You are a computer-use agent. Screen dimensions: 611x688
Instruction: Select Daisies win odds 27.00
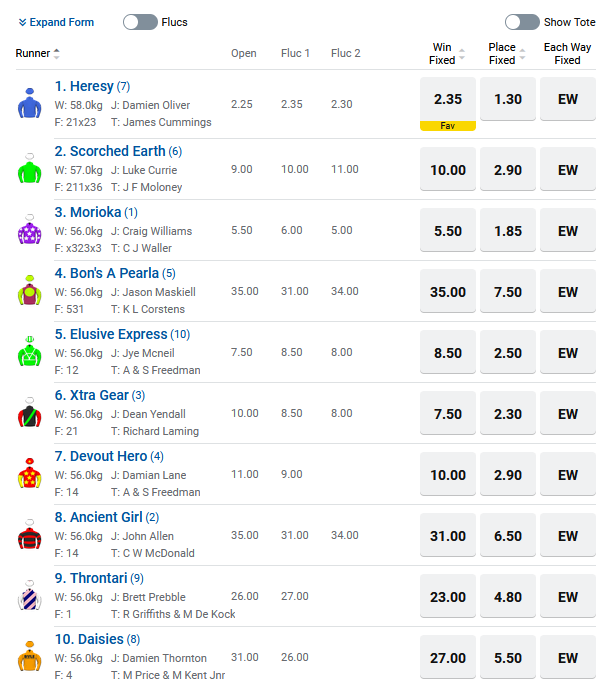(x=447, y=658)
